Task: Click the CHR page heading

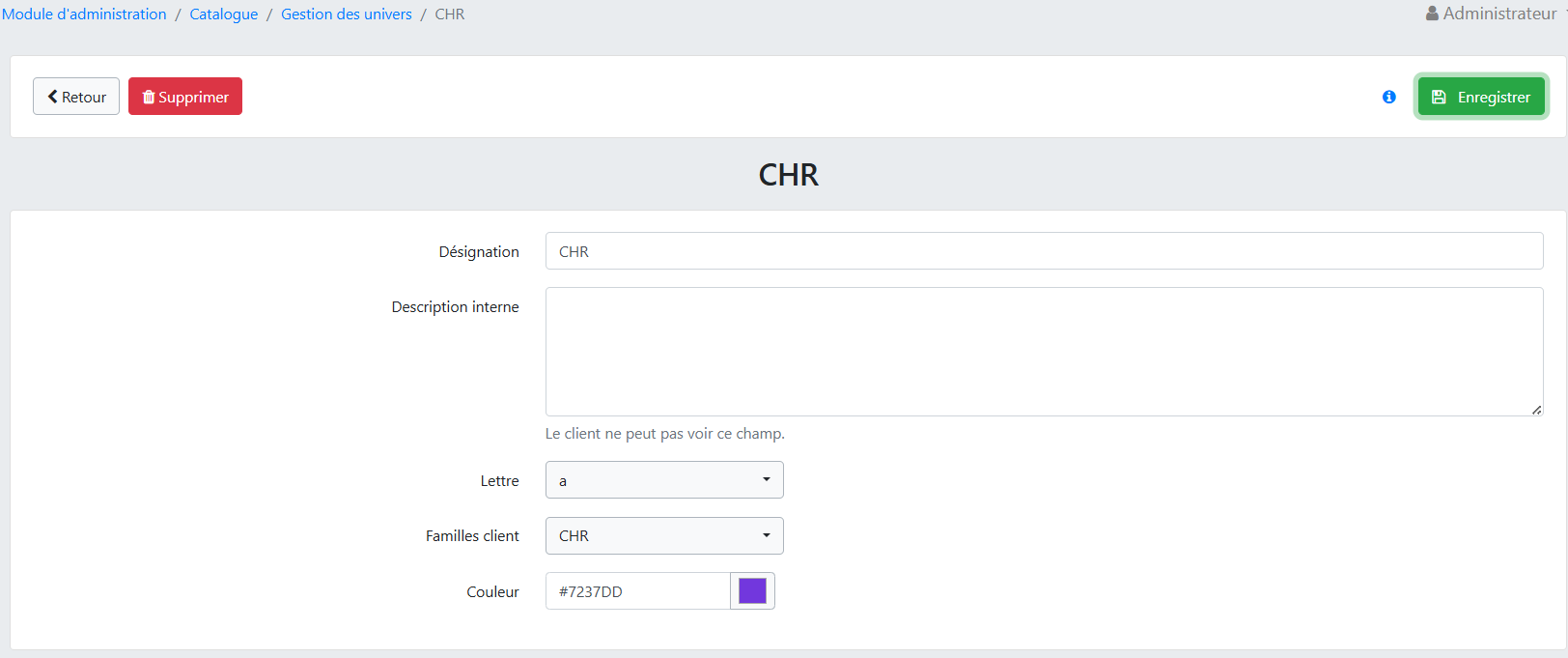Action: pos(788,175)
